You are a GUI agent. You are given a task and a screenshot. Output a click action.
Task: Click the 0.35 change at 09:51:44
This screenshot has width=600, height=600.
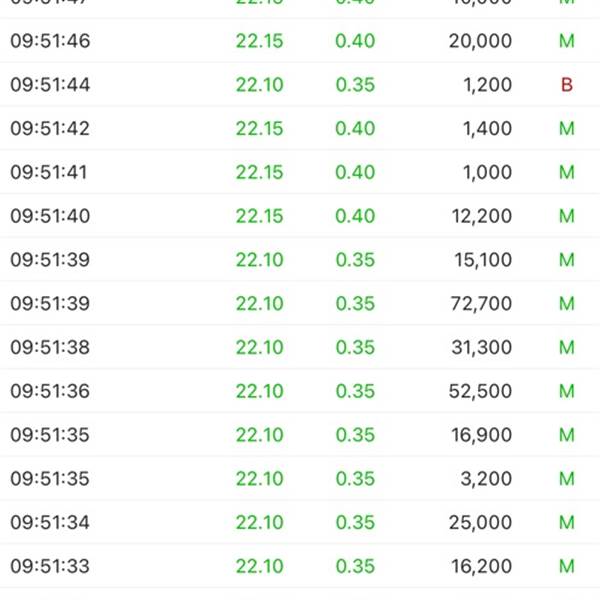click(x=355, y=85)
